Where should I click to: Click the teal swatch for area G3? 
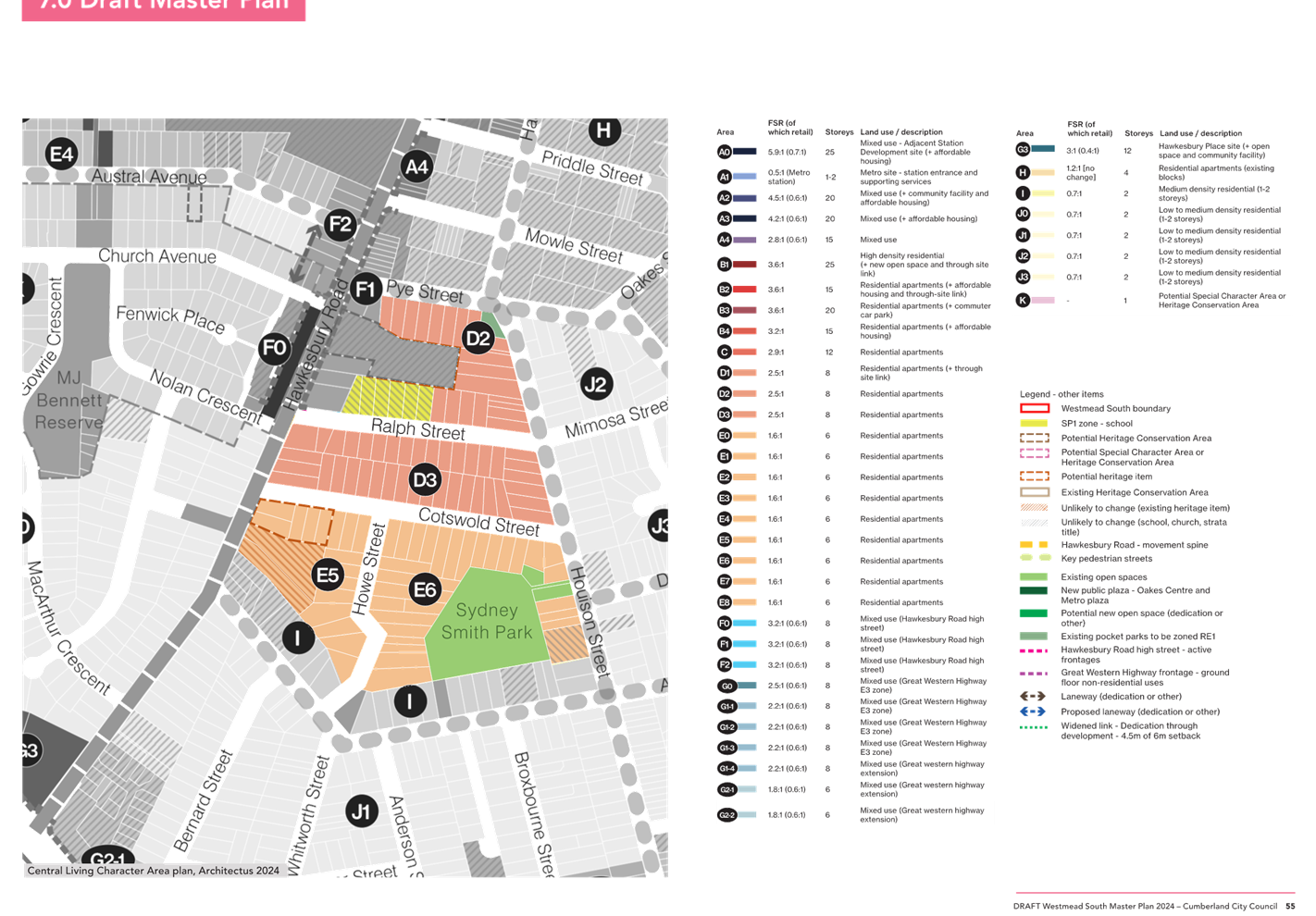(x=1043, y=149)
